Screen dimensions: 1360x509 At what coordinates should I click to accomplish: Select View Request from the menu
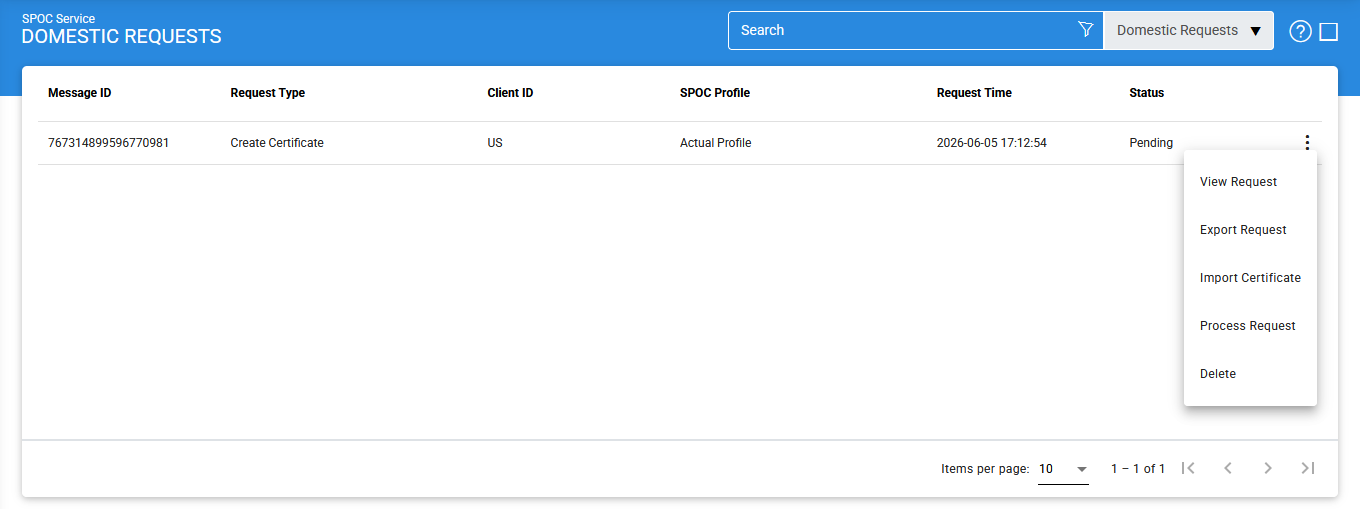point(1250,182)
